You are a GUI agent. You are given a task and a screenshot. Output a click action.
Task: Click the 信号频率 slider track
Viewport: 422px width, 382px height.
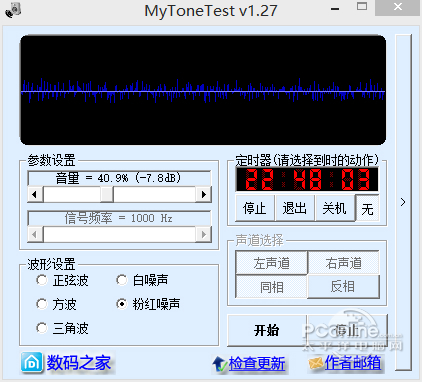click(119, 235)
